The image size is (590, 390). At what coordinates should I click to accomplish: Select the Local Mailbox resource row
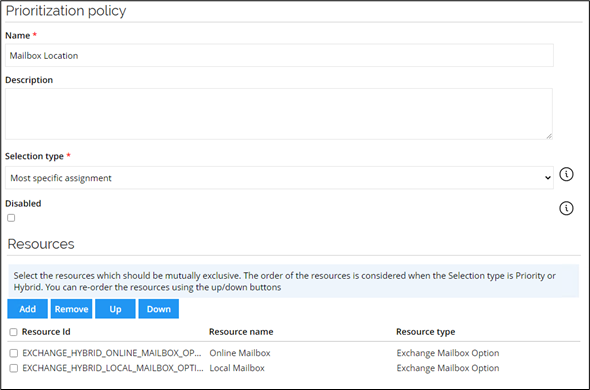(293, 368)
